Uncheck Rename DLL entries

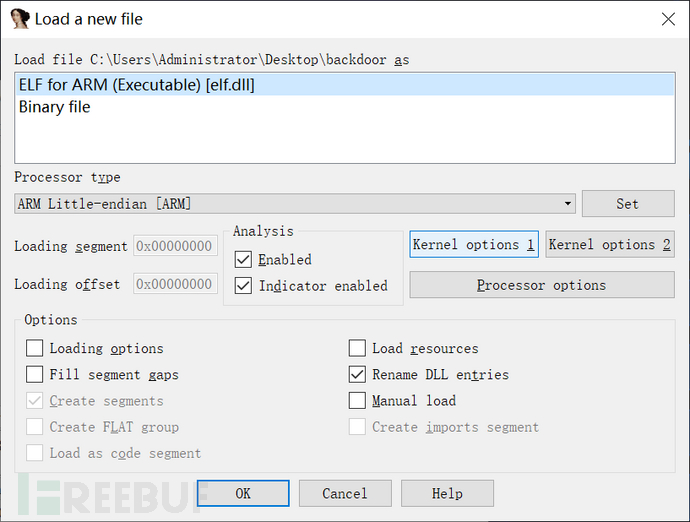click(357, 375)
